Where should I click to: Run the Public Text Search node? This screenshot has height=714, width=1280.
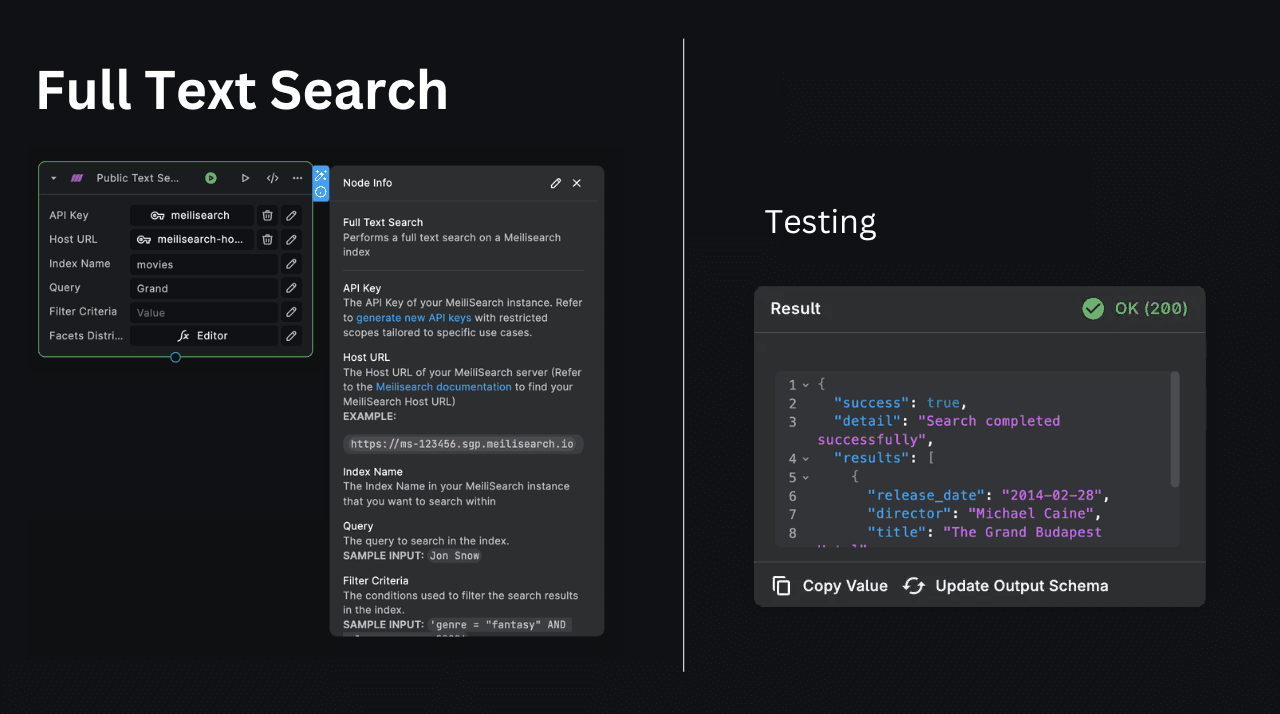click(211, 178)
